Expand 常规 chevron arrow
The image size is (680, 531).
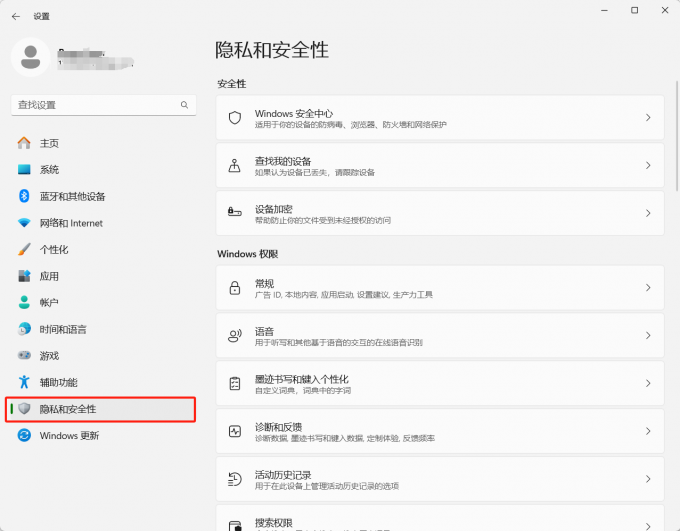[x=648, y=288]
